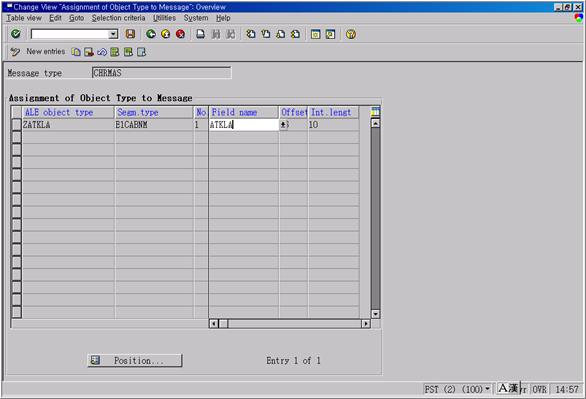This screenshot has height=399, width=586.
Task: Click the green Enter checkmark icon
Action: click(x=16, y=34)
